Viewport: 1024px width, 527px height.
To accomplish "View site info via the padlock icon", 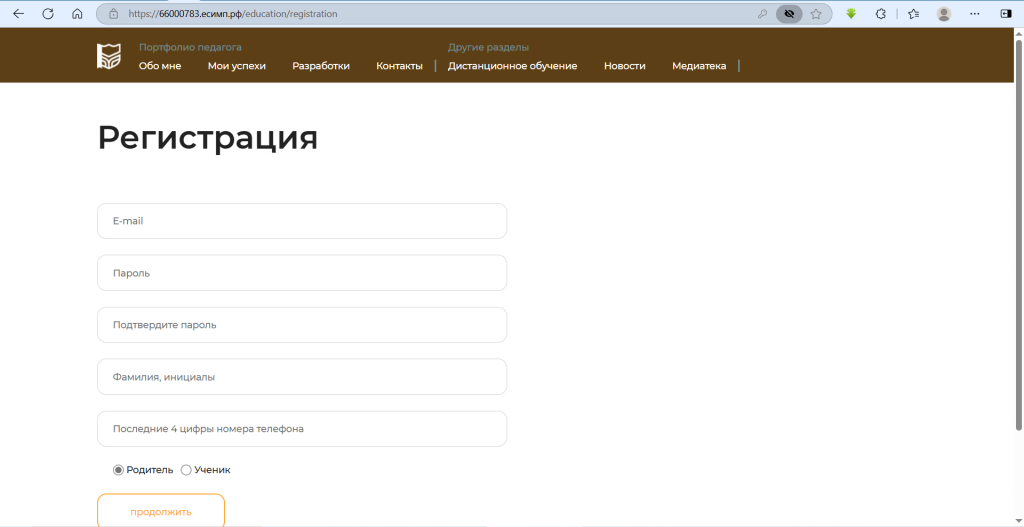I will coord(114,14).
